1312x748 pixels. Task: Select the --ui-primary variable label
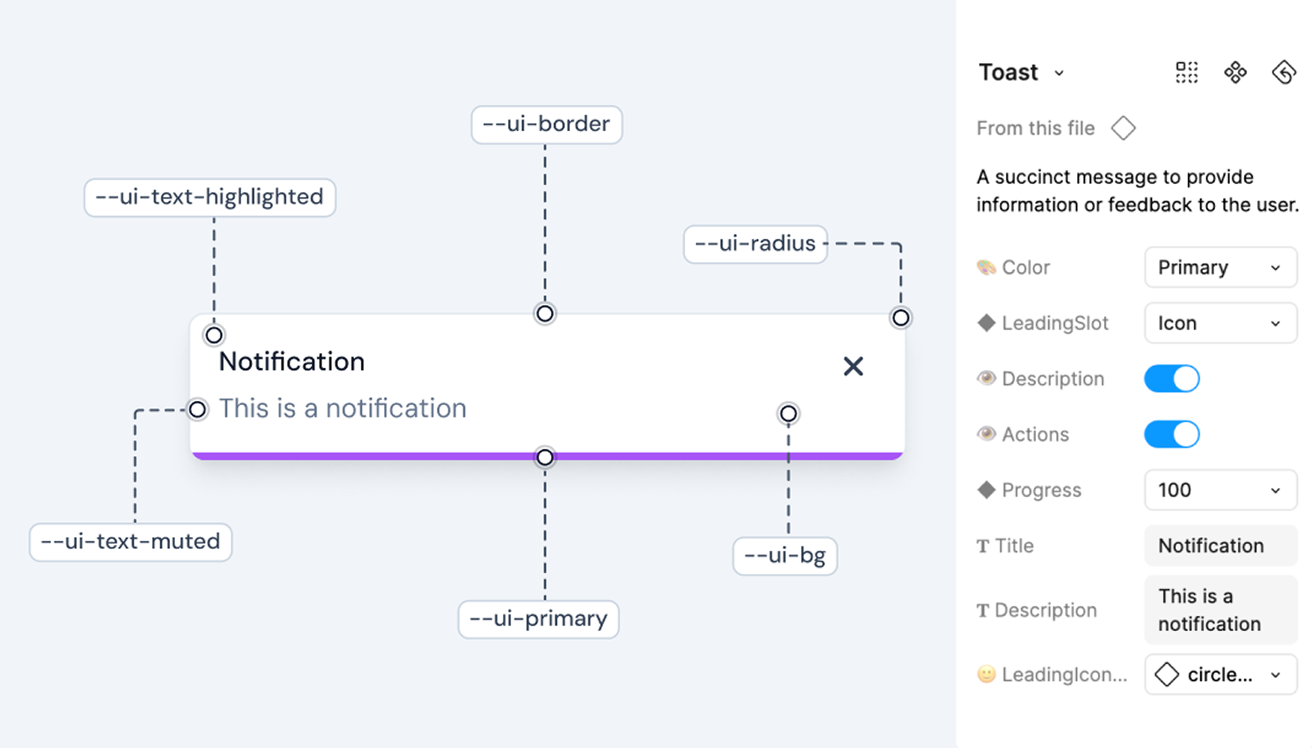(538, 619)
